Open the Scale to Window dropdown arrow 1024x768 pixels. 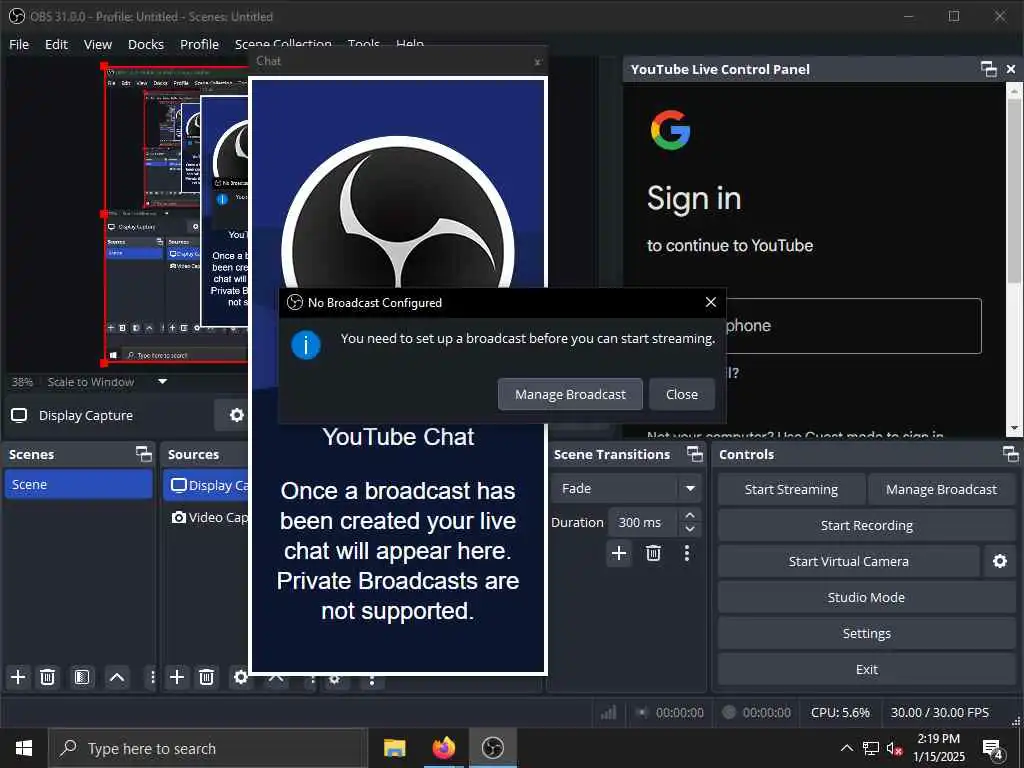tap(163, 381)
